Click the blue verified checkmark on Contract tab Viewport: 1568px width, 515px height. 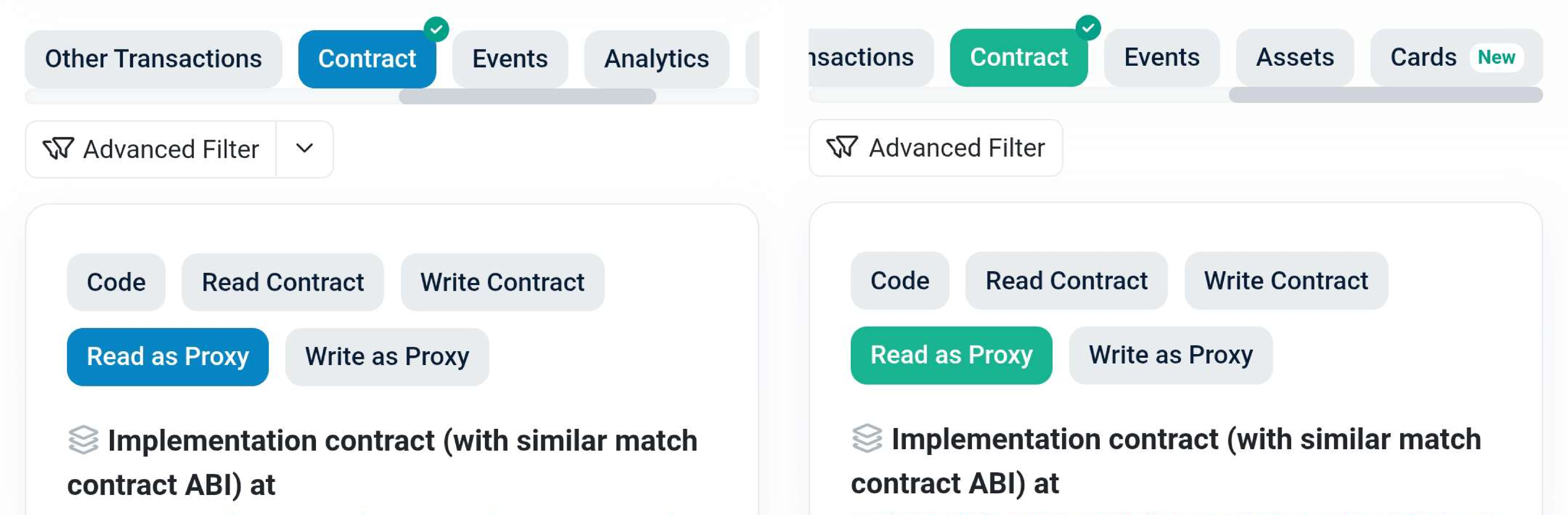(x=436, y=29)
